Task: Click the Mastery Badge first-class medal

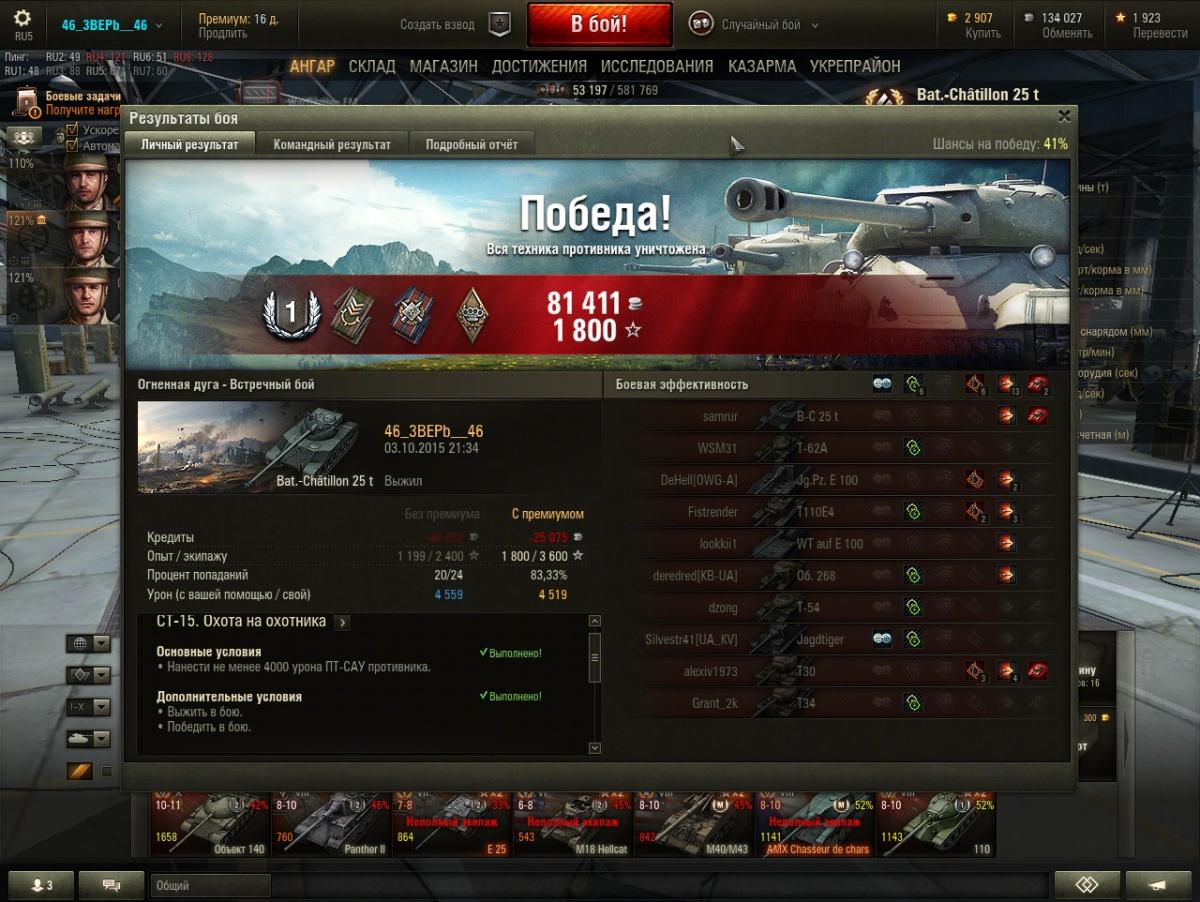Action: pos(291,313)
